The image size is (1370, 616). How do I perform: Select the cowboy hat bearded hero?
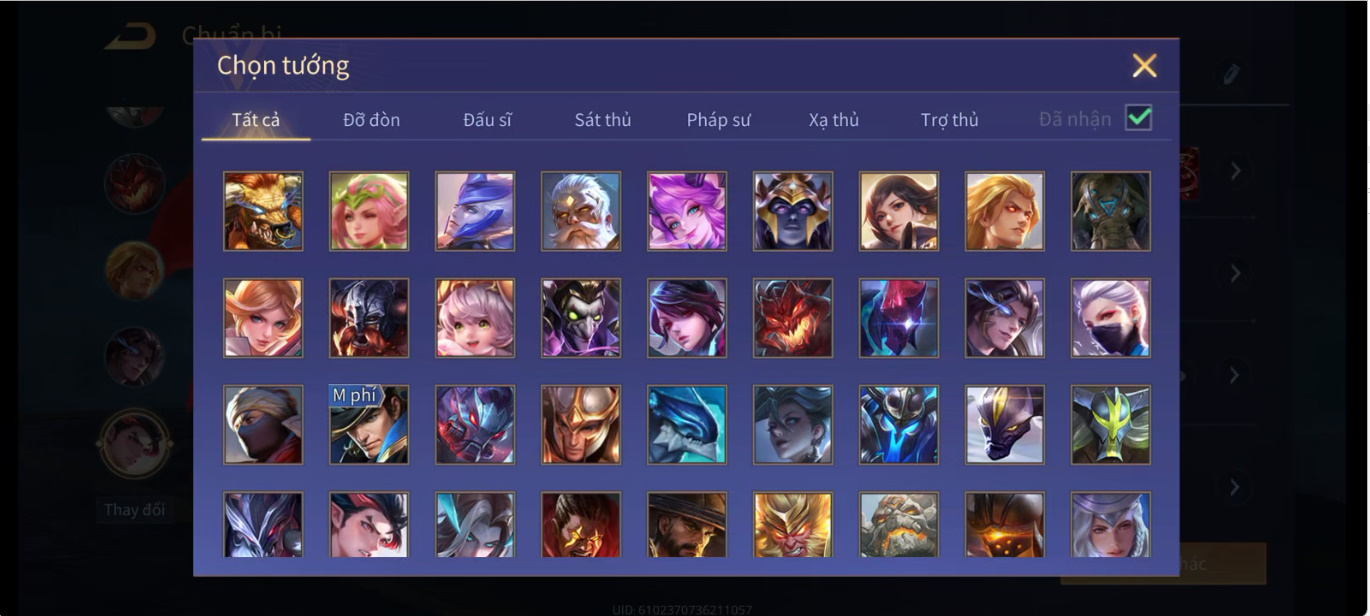pyautogui.click(x=687, y=525)
